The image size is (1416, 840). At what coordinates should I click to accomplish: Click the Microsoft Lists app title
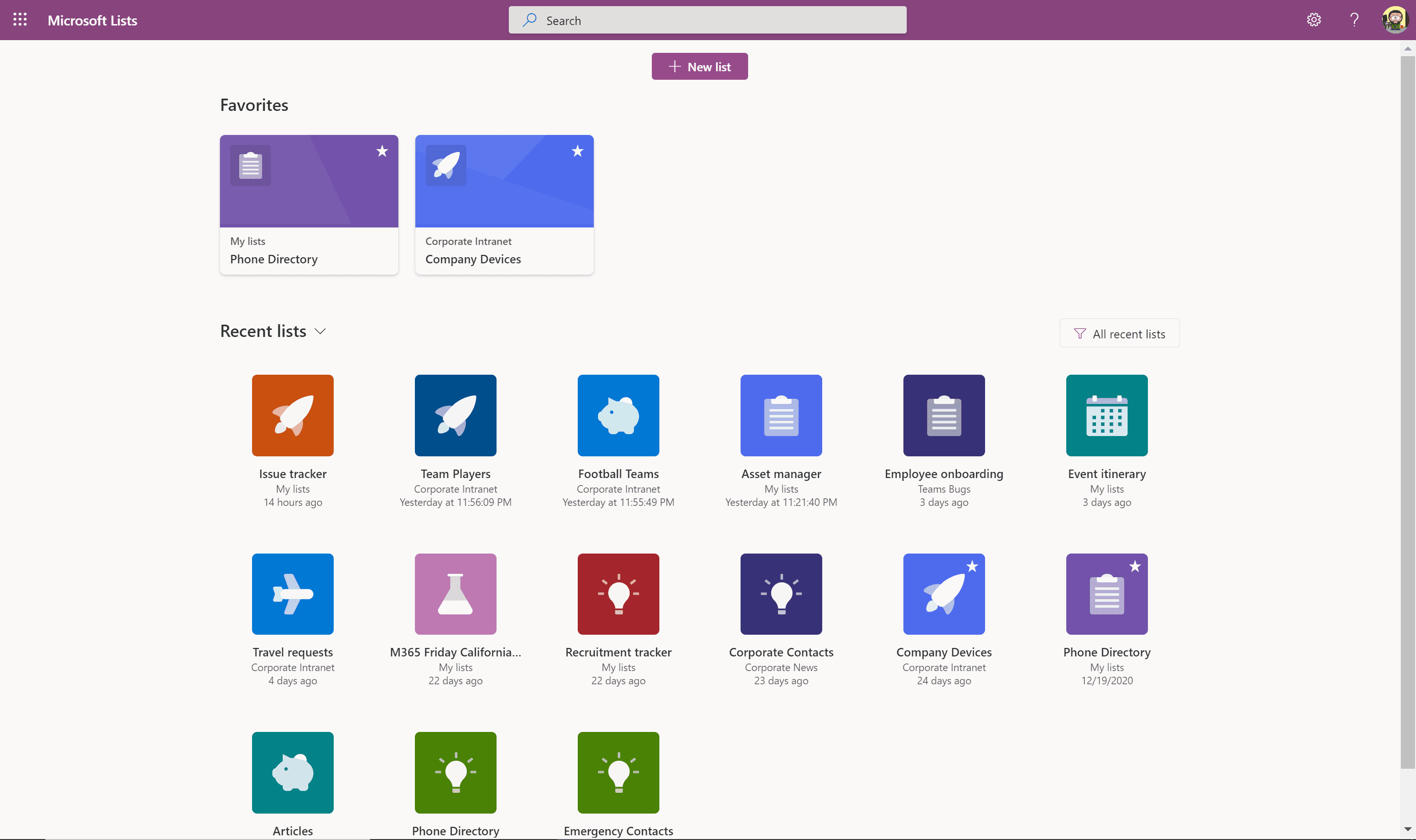click(x=93, y=20)
